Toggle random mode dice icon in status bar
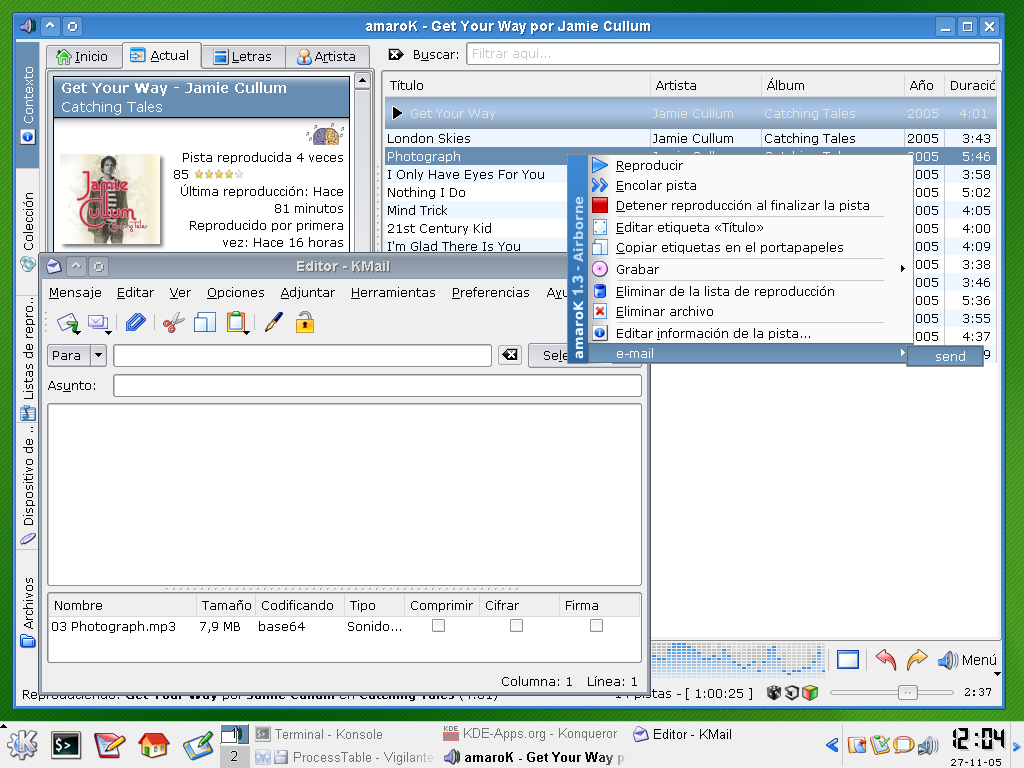The height and width of the screenshot is (768, 1024). (774, 693)
